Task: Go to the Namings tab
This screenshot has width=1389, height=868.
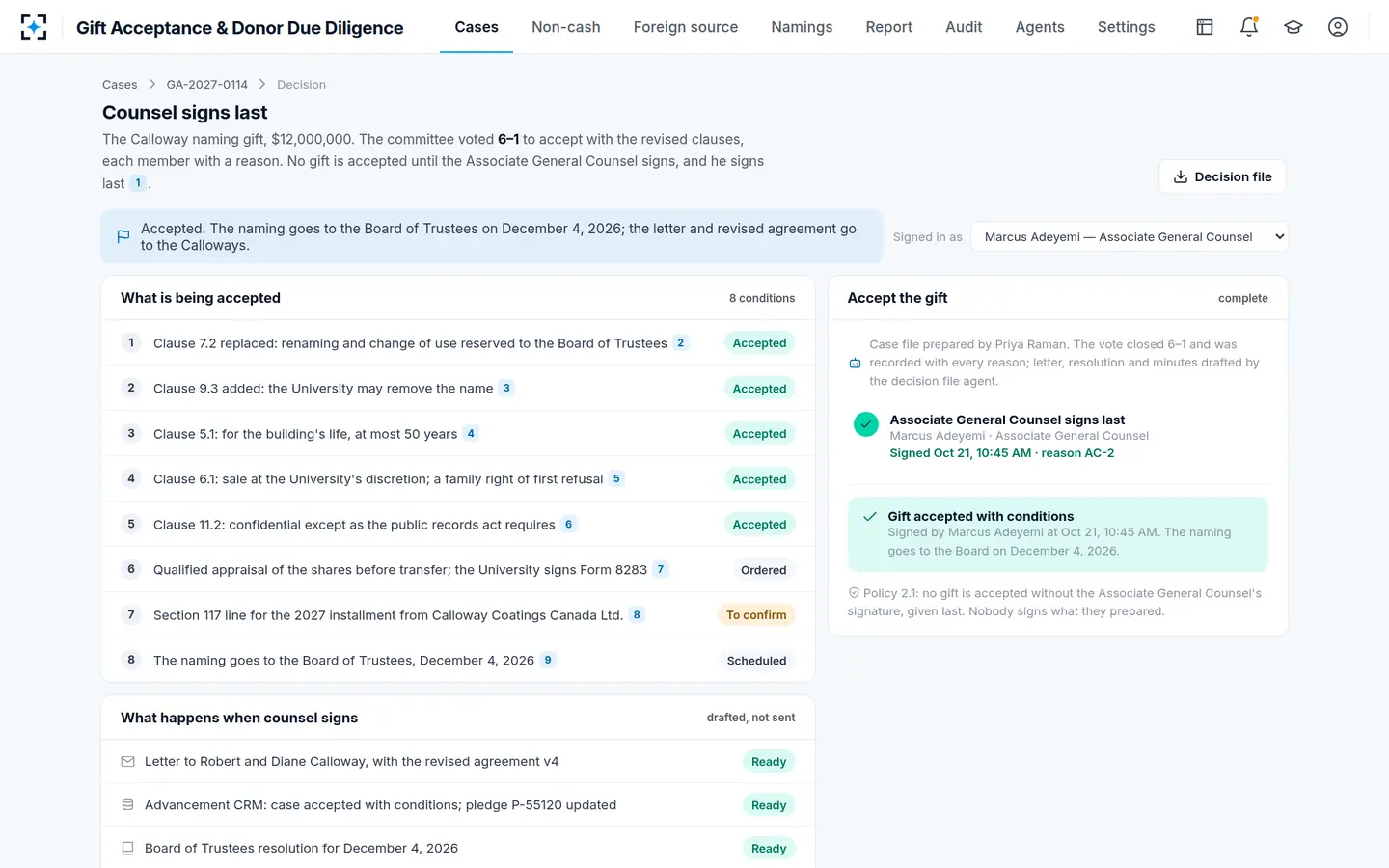Action: pos(802,27)
